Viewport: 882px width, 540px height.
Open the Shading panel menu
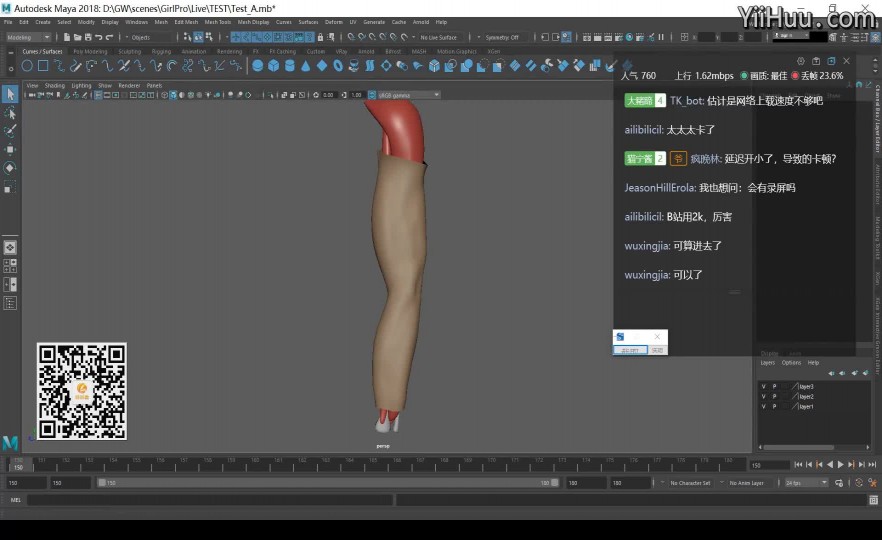click(55, 86)
